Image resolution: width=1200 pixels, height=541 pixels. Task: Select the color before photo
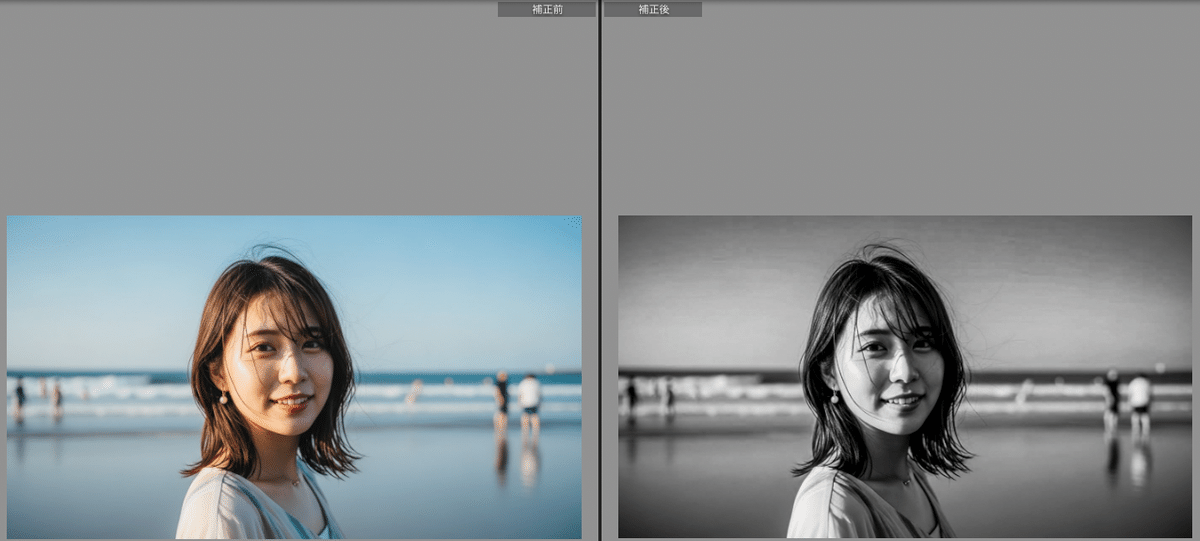click(294, 377)
